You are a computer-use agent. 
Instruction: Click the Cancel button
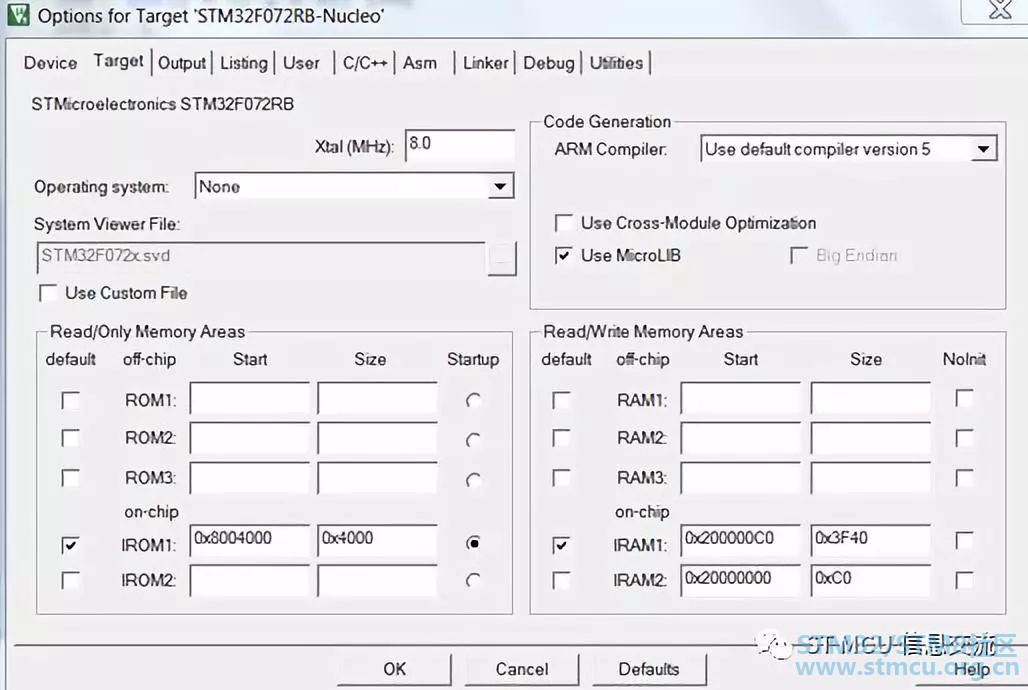522,669
